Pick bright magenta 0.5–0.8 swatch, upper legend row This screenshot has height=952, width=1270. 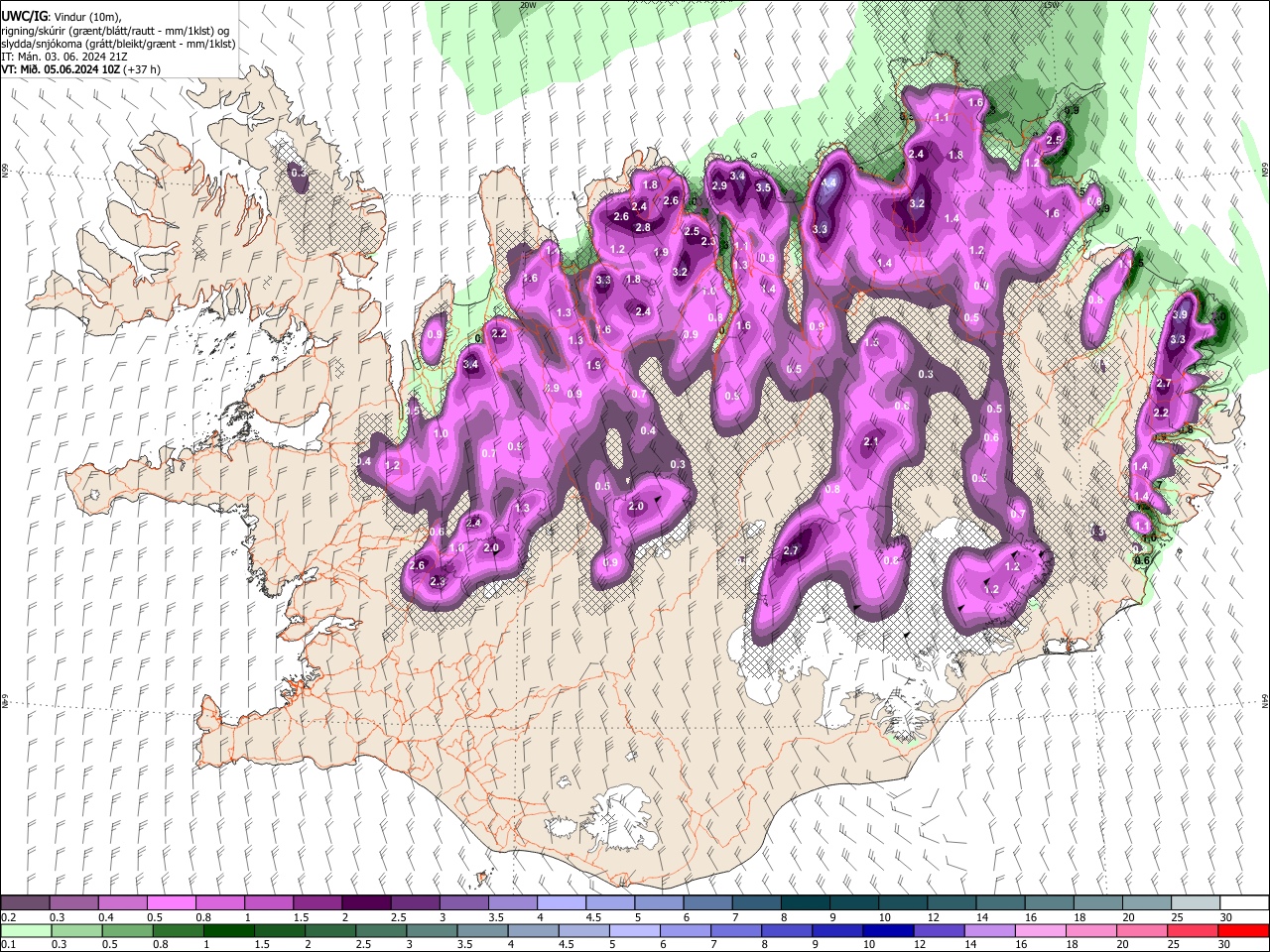point(172,903)
